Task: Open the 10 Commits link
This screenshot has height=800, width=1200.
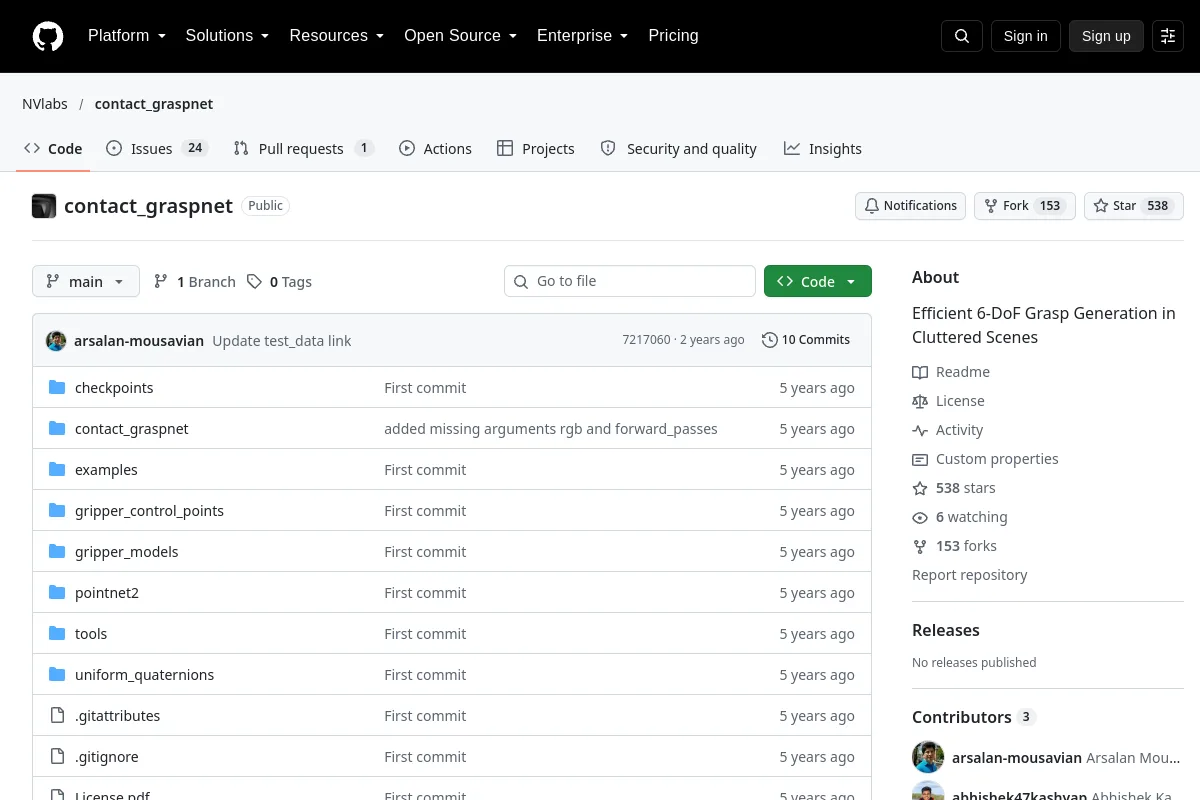Action: pos(806,340)
